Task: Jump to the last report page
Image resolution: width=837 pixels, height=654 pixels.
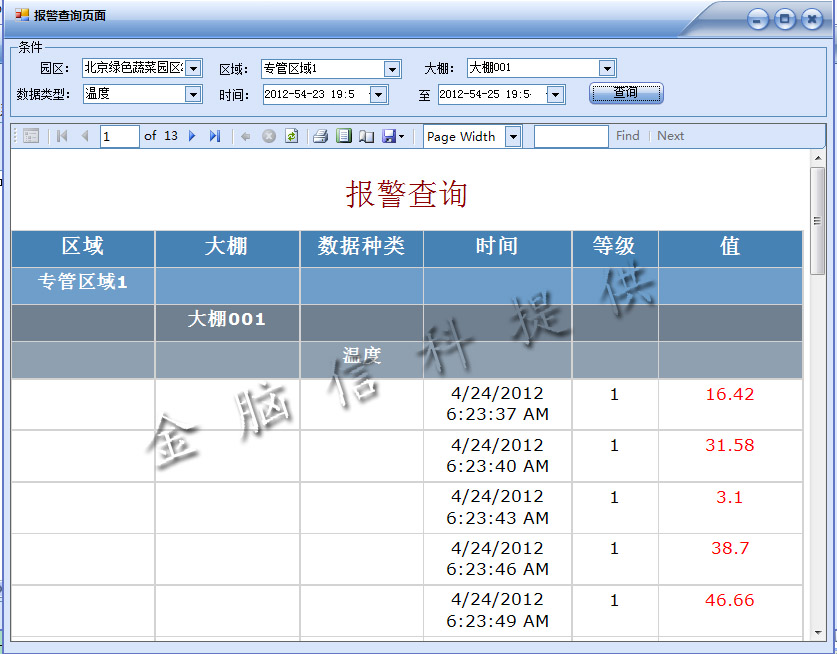Action: coord(214,136)
